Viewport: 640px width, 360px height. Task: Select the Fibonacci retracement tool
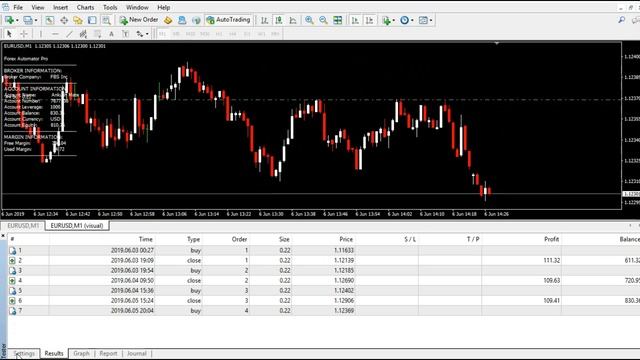click(98, 34)
